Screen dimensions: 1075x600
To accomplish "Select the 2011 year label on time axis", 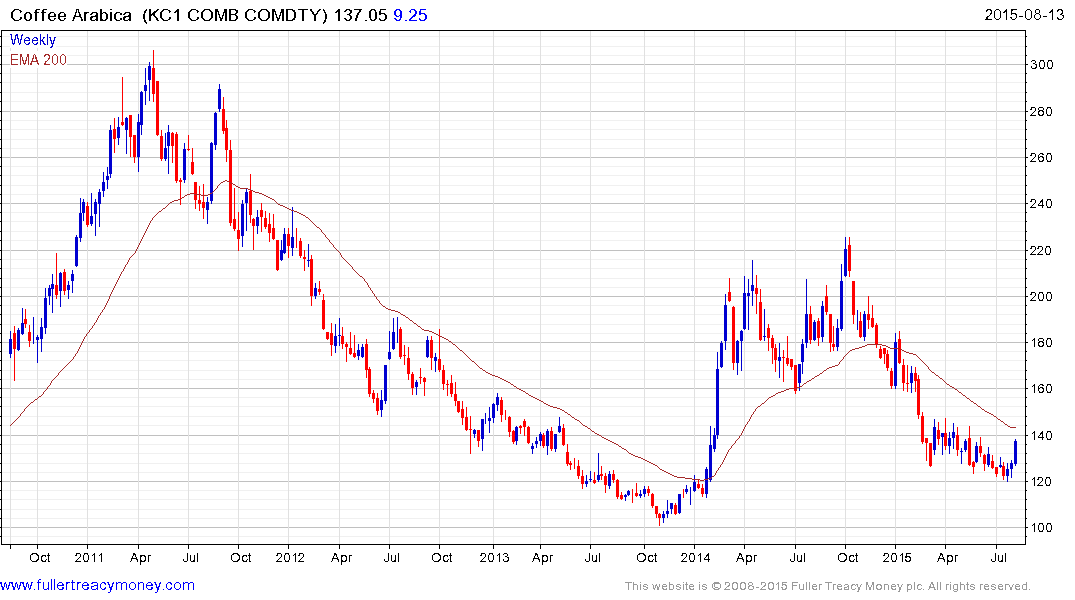I will pos(88,557).
